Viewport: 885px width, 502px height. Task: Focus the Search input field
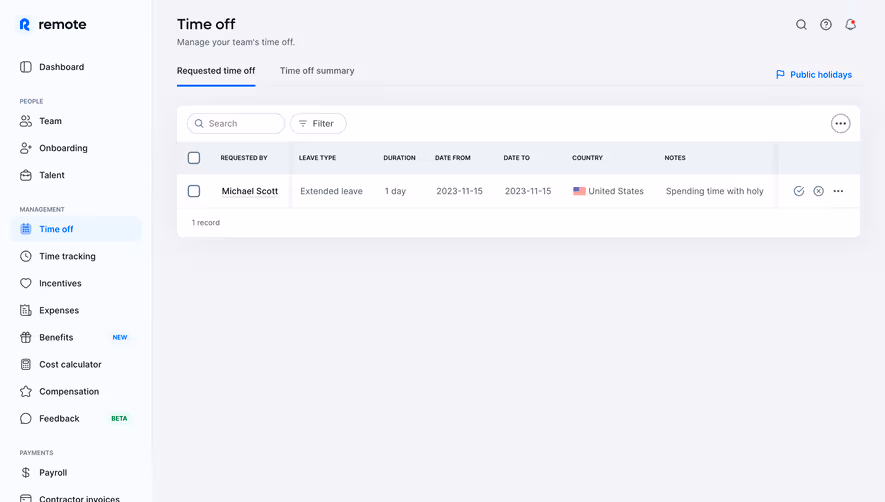pyautogui.click(x=235, y=123)
